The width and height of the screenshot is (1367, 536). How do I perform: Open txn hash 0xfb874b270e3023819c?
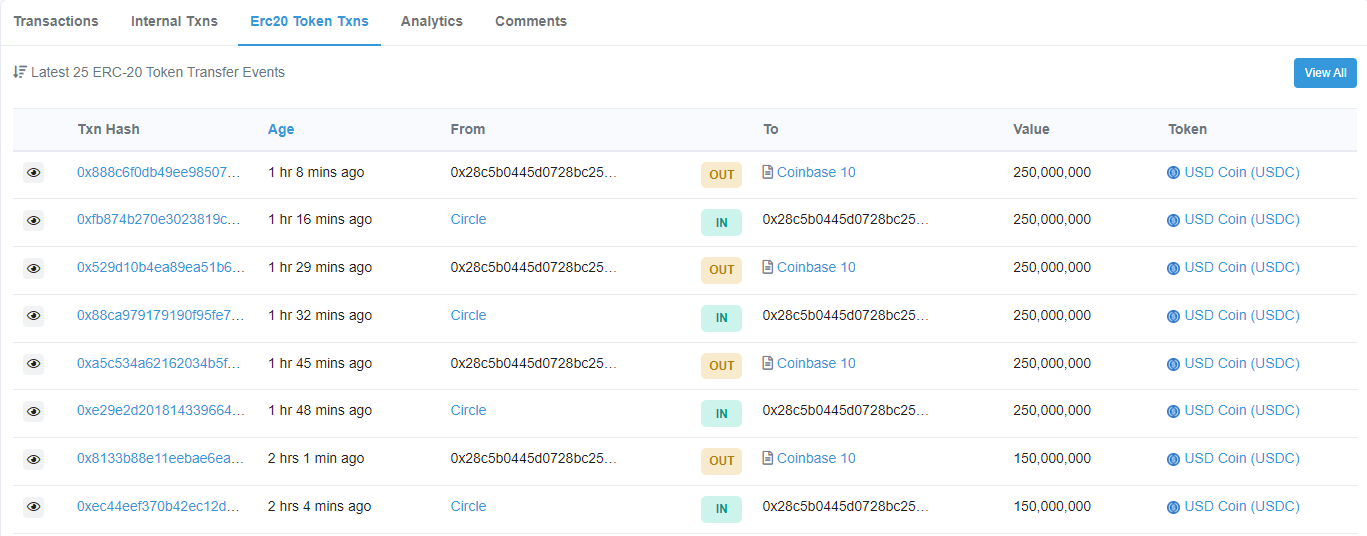tap(159, 219)
